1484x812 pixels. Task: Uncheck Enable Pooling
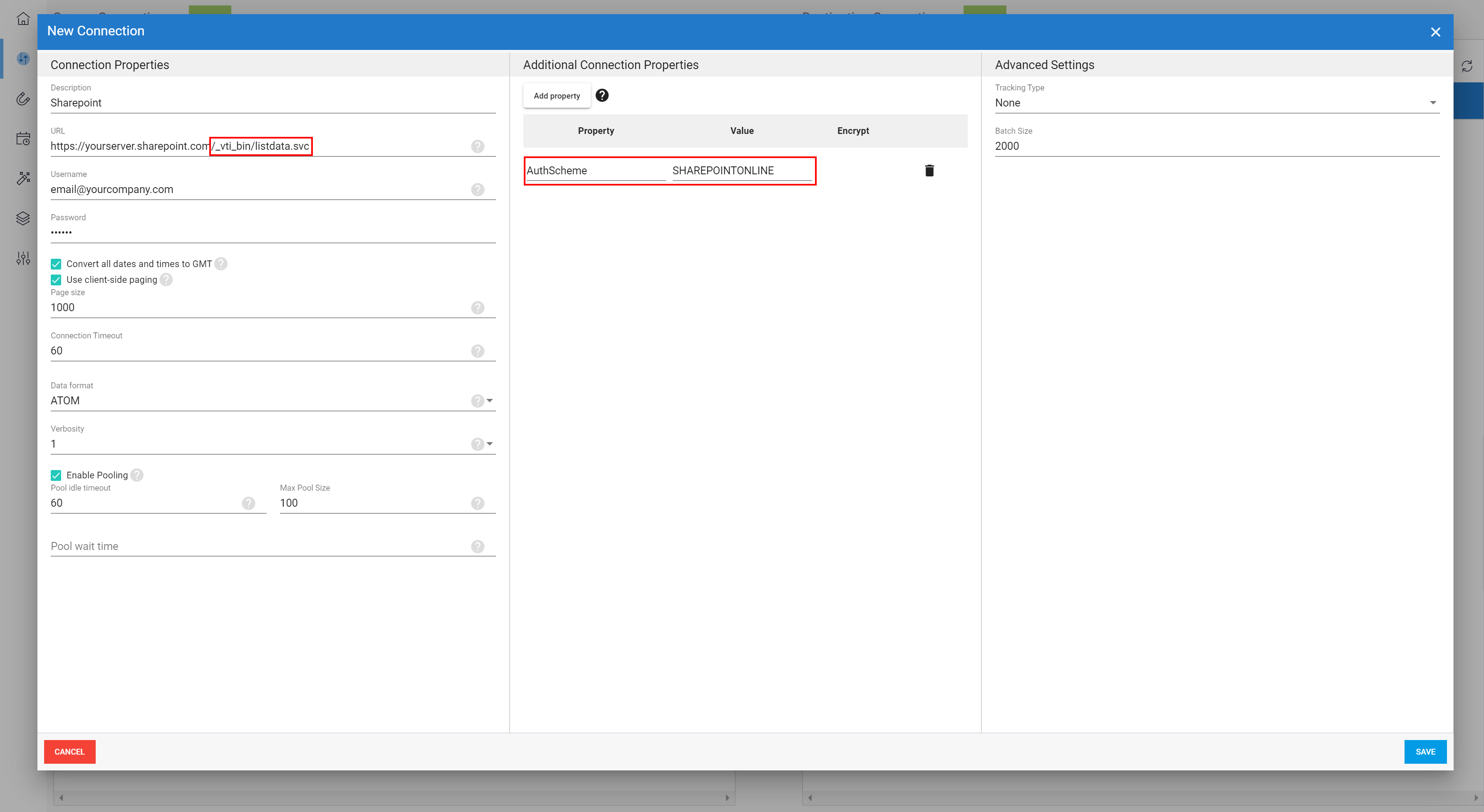point(56,475)
